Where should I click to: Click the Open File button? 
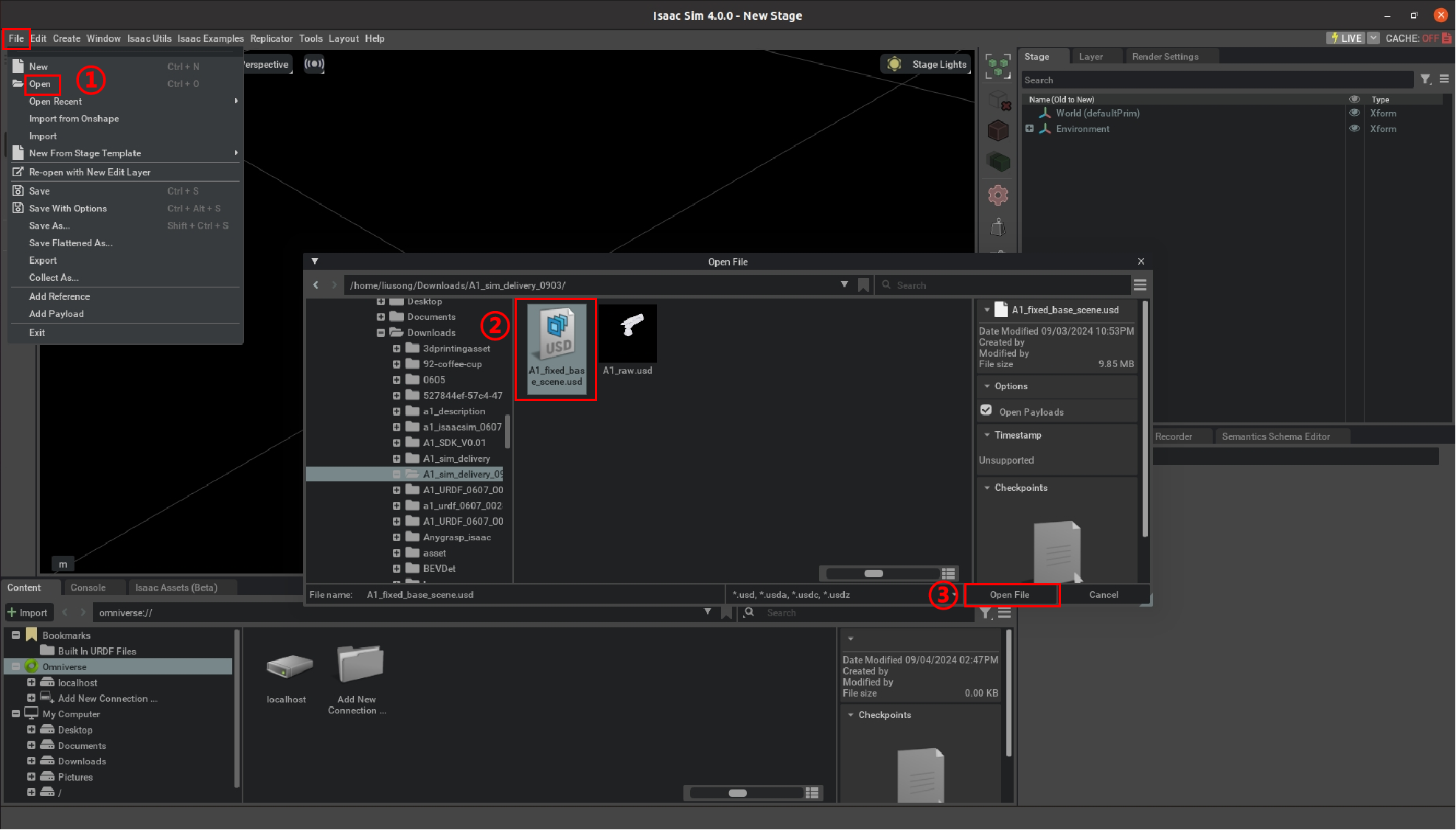pyautogui.click(x=1009, y=595)
